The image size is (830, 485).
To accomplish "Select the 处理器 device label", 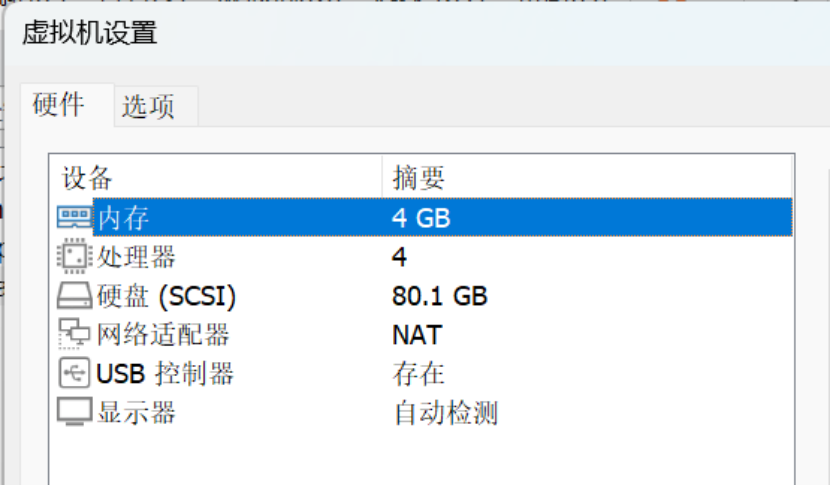I will point(136,257).
